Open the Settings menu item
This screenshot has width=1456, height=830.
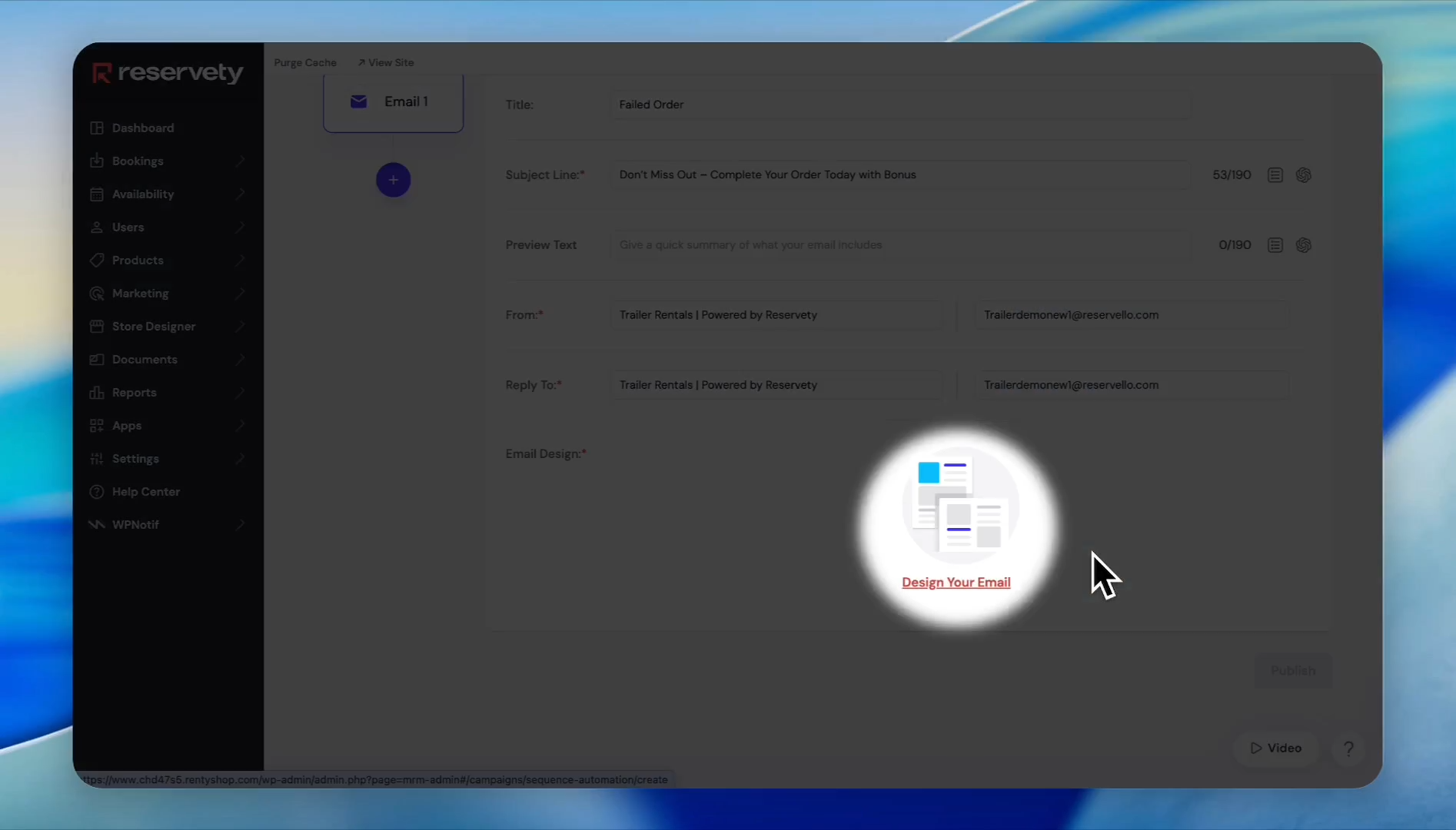tap(135, 458)
